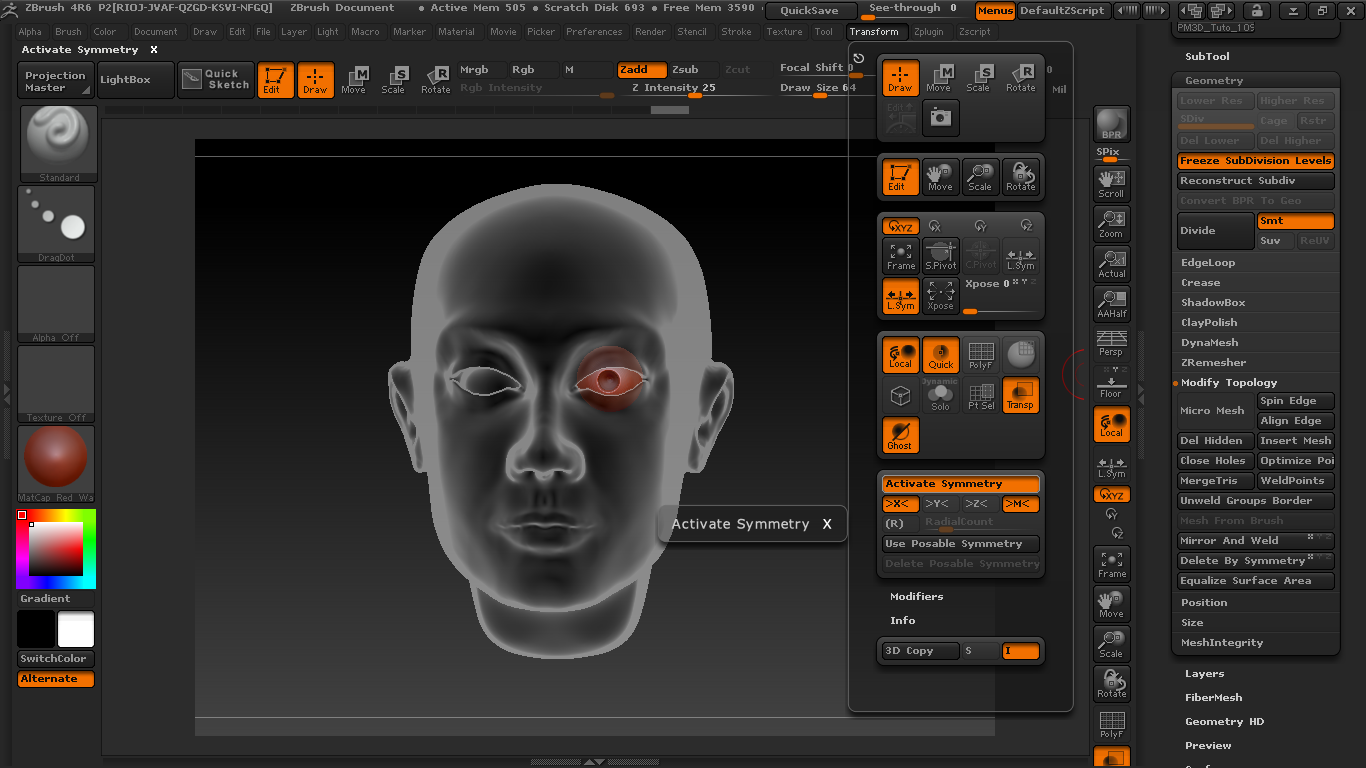Toggle Freeze SubDivision Levels
This screenshot has height=768, width=1366.
pyautogui.click(x=1255, y=161)
